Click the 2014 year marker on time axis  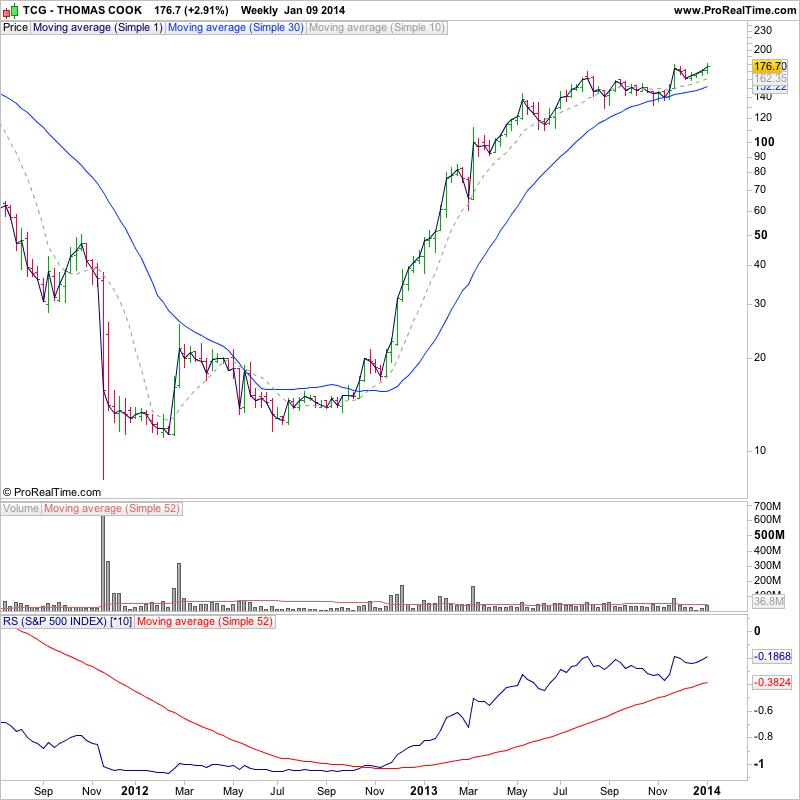tap(707, 791)
